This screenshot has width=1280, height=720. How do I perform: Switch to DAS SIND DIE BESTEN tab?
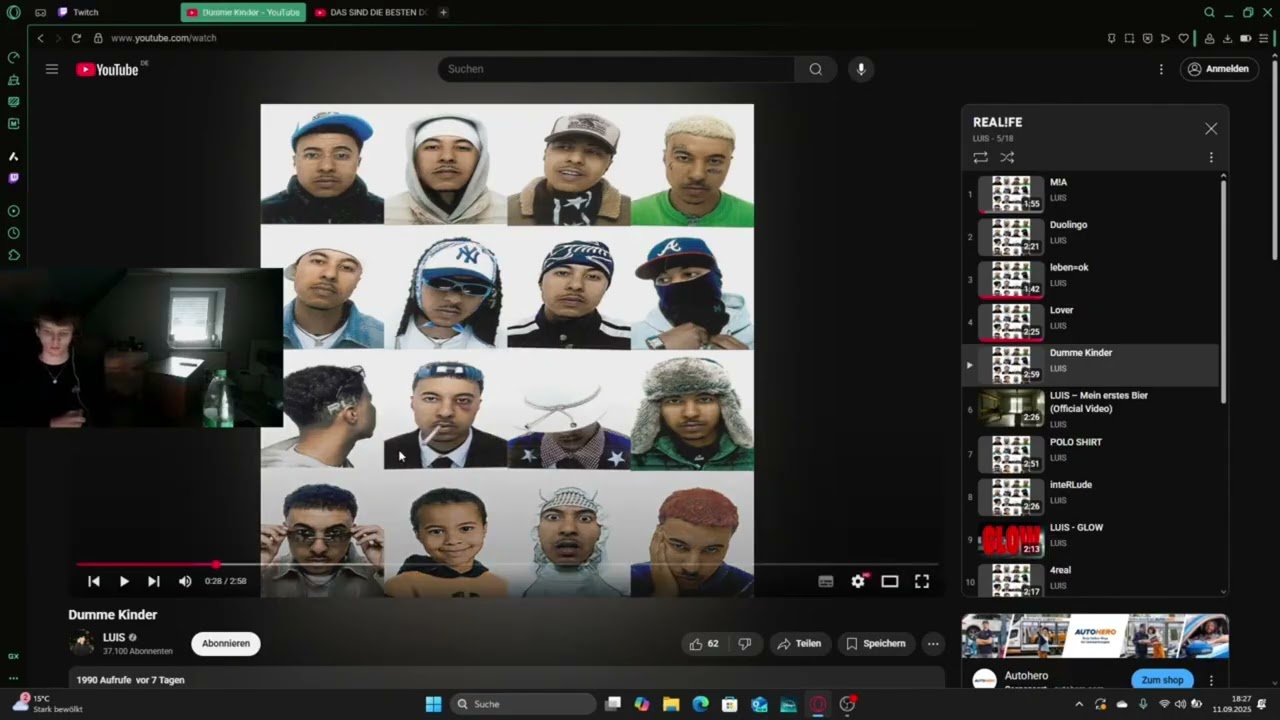[371, 13]
